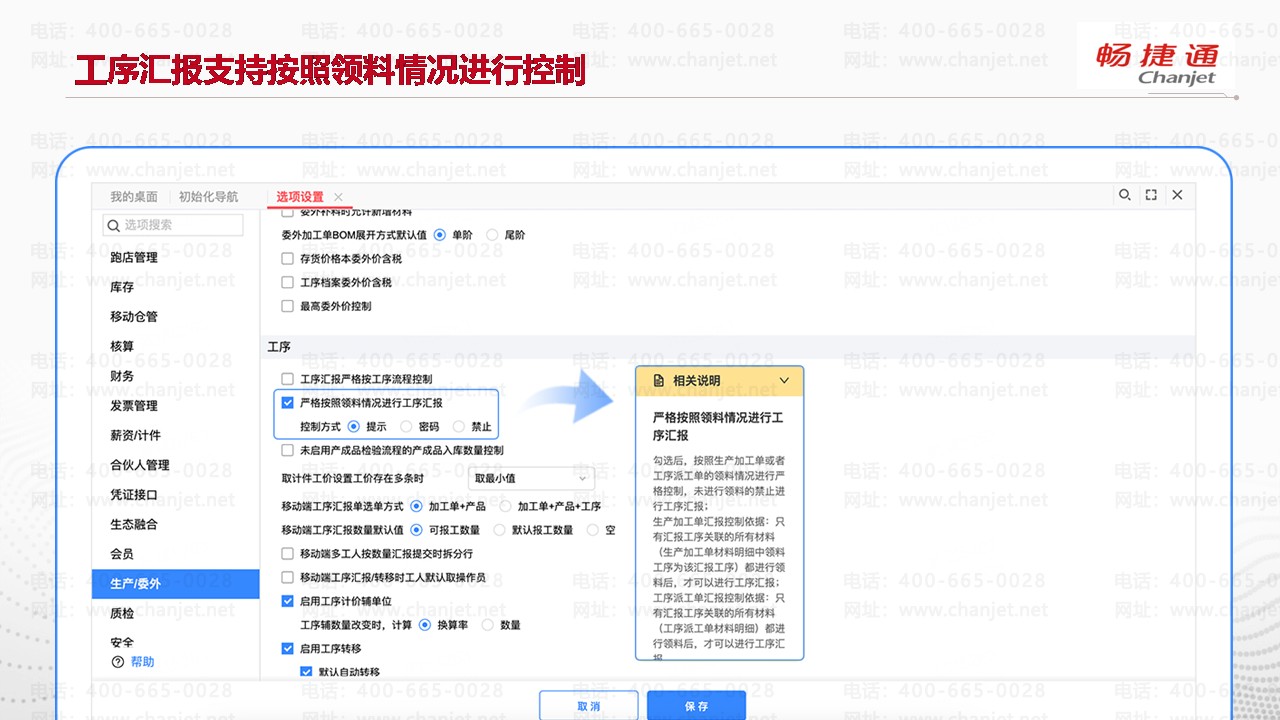
Task: Open the 库存 settings category
Action: pyautogui.click(x=122, y=287)
